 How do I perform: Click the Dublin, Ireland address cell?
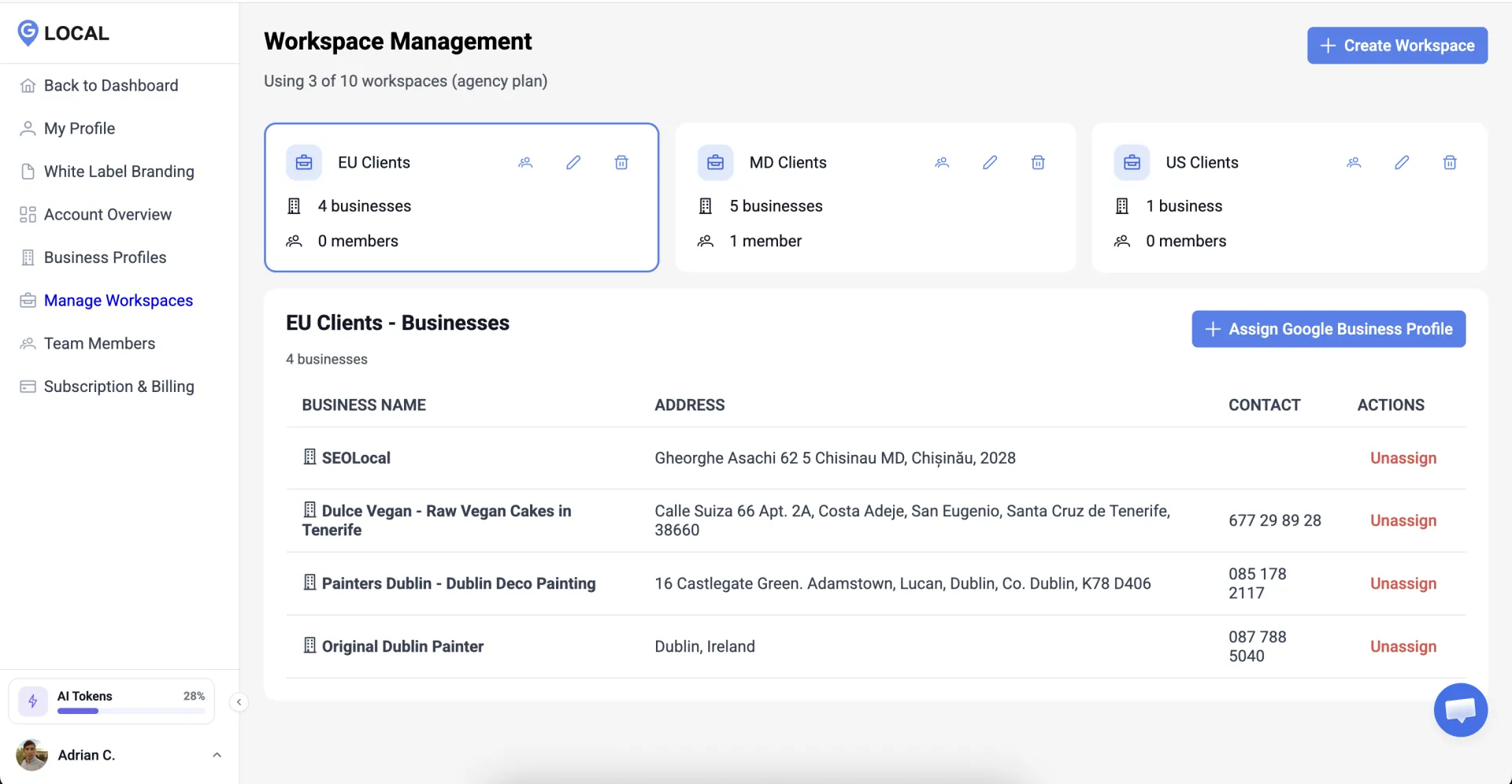[705, 646]
